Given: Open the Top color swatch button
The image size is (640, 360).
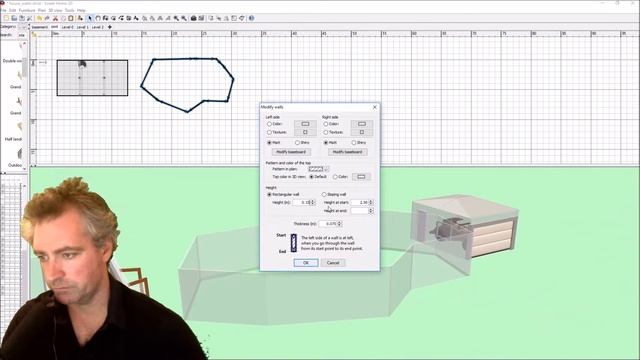Looking at the screenshot, I should click(361, 177).
